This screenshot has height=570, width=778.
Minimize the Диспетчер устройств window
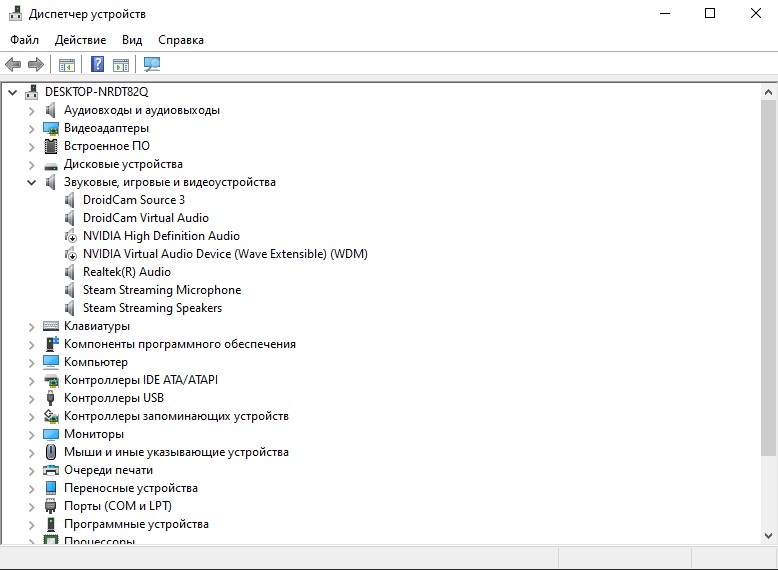click(665, 13)
